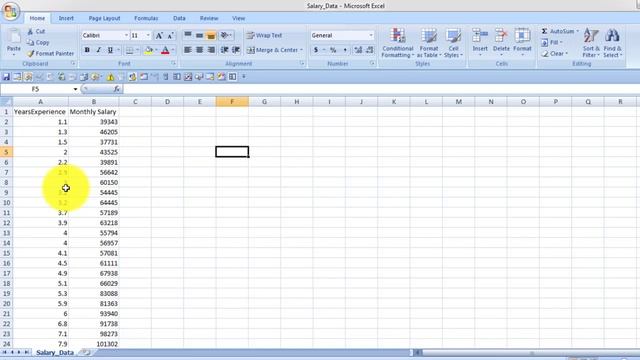Switch to the Data tab
Viewport: 640px width, 360px height.
pos(179,18)
